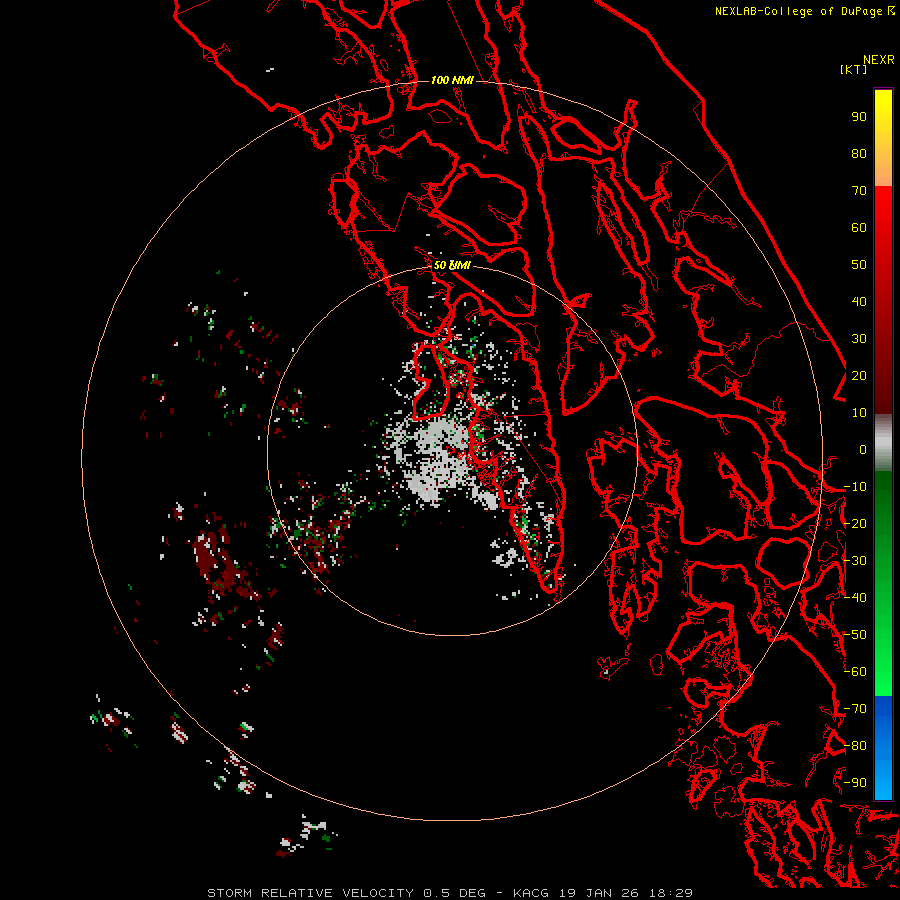The image size is (900, 900).
Task: Click the gray zero-velocity color bar segment
Action: (883, 443)
